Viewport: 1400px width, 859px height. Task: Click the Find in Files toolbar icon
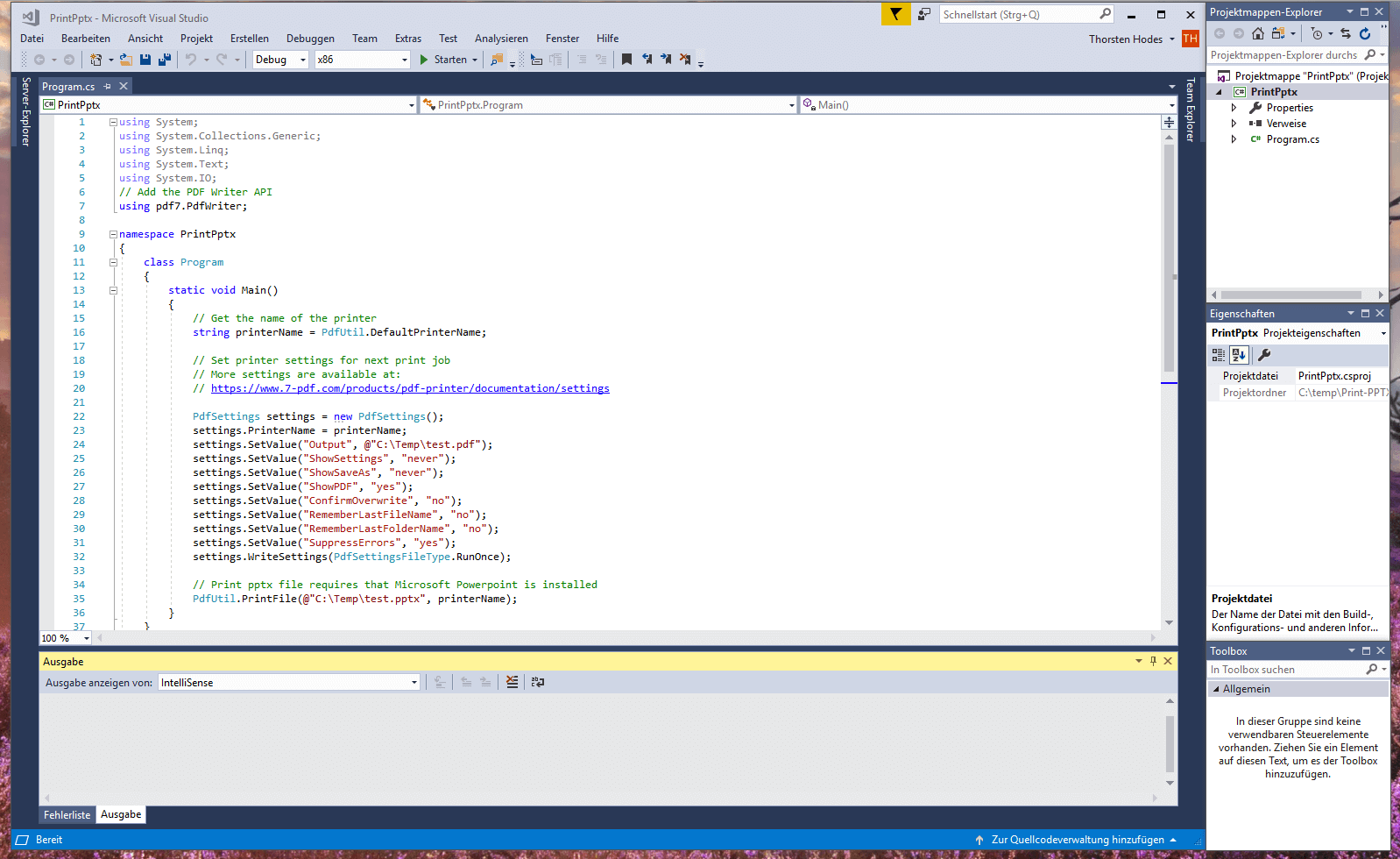pyautogui.click(x=497, y=60)
